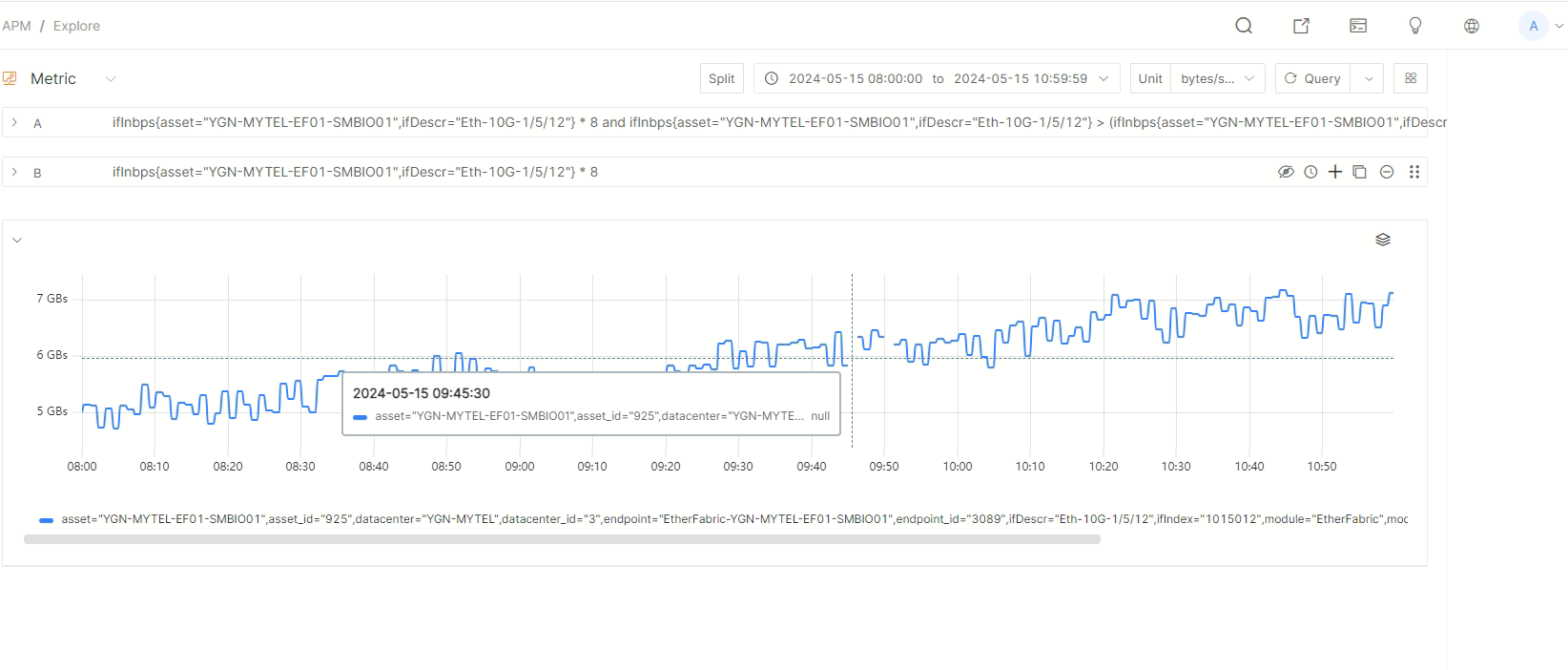This screenshot has width=1568, height=670.
Task: Add a query with the plus icon
Action: point(1335,172)
